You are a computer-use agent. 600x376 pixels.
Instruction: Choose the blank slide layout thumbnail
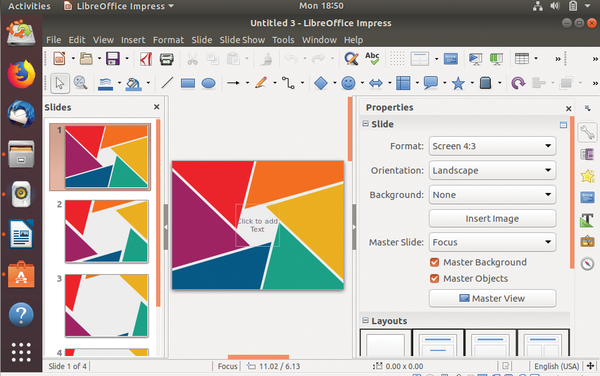(386, 343)
